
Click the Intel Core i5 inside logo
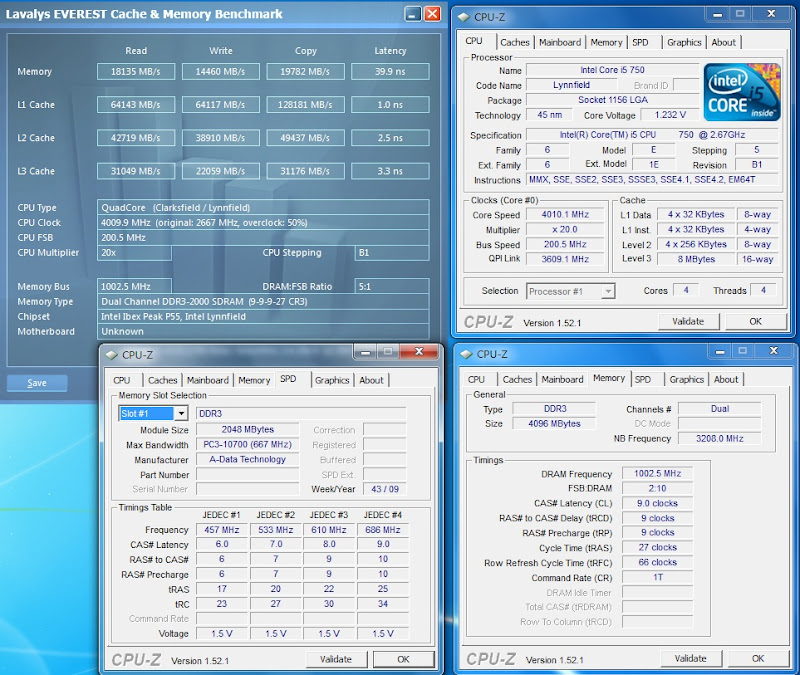tap(742, 92)
